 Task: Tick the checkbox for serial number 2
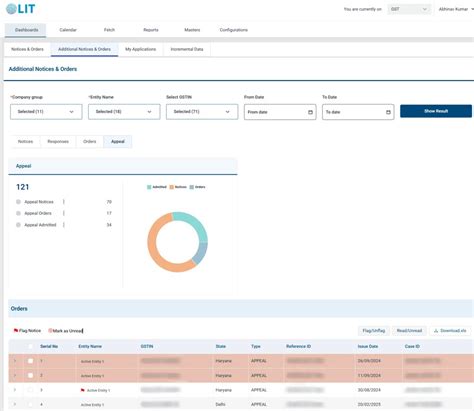[x=30, y=375]
